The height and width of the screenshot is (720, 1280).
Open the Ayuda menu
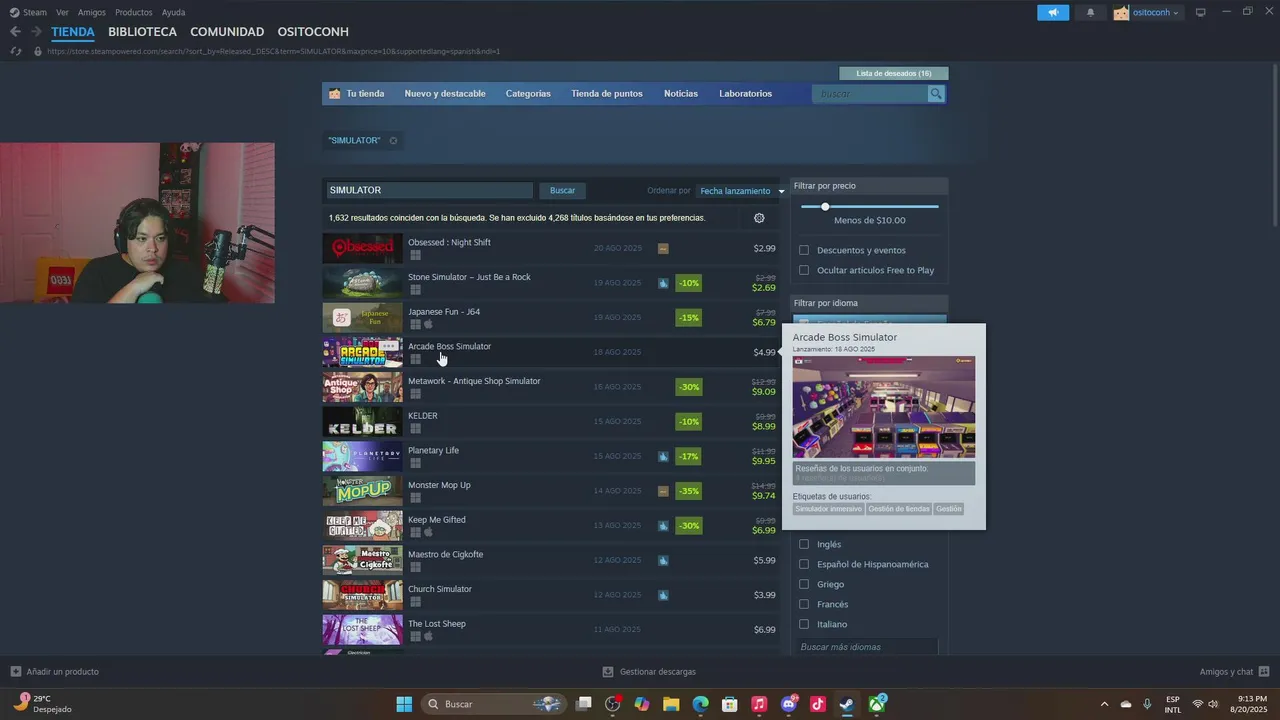173,12
